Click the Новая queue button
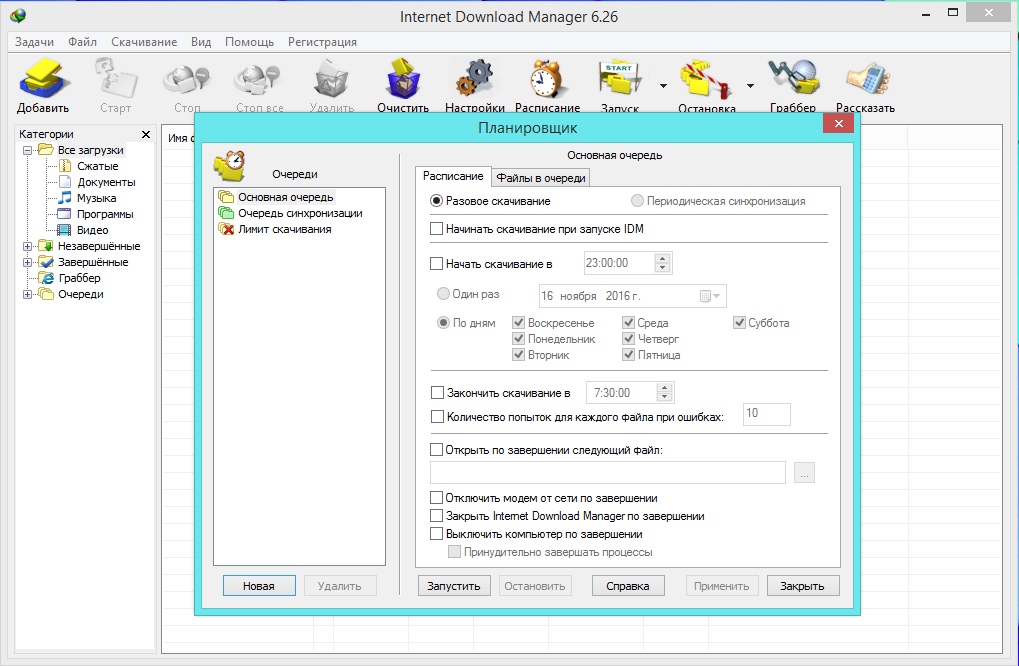This screenshot has height=666, width=1019. point(259,586)
